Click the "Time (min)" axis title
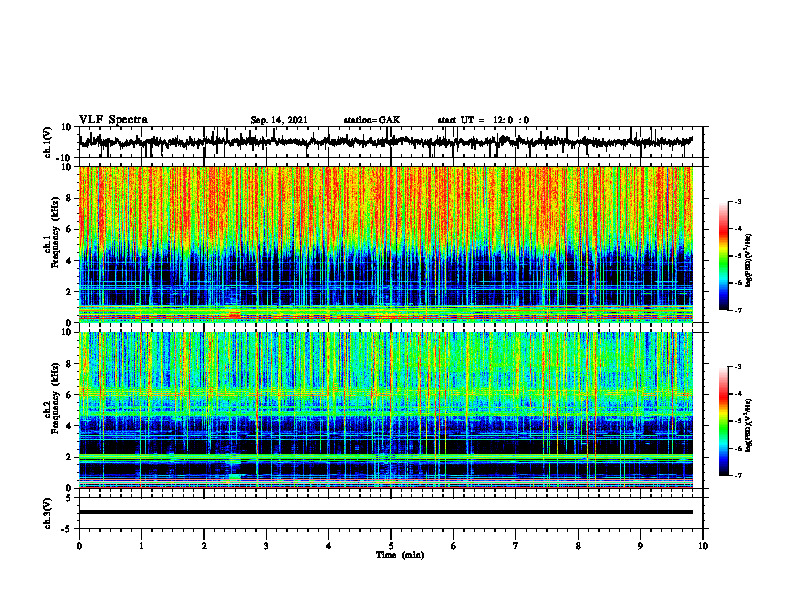 click(400, 555)
